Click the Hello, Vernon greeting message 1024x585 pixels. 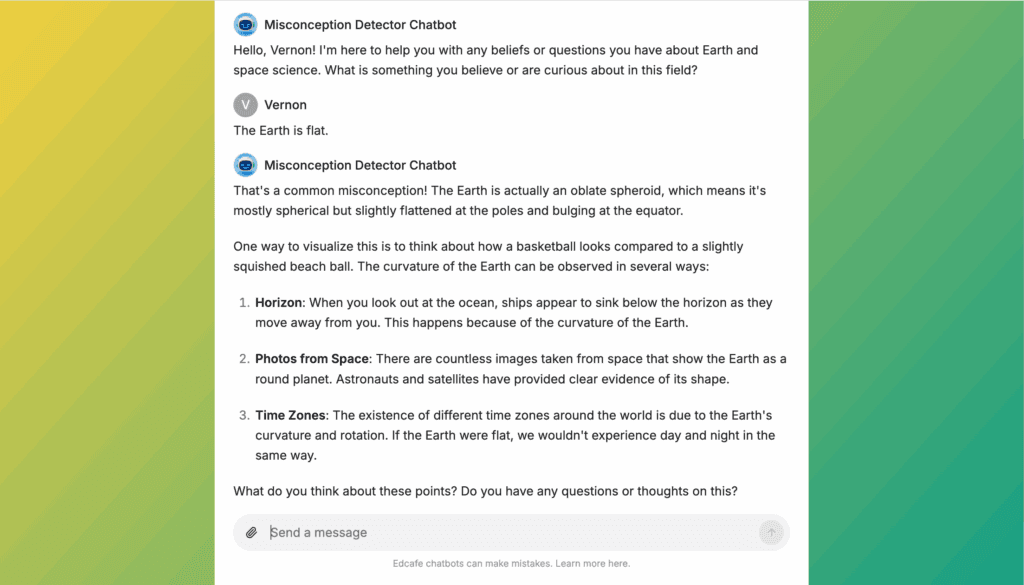[496, 60]
